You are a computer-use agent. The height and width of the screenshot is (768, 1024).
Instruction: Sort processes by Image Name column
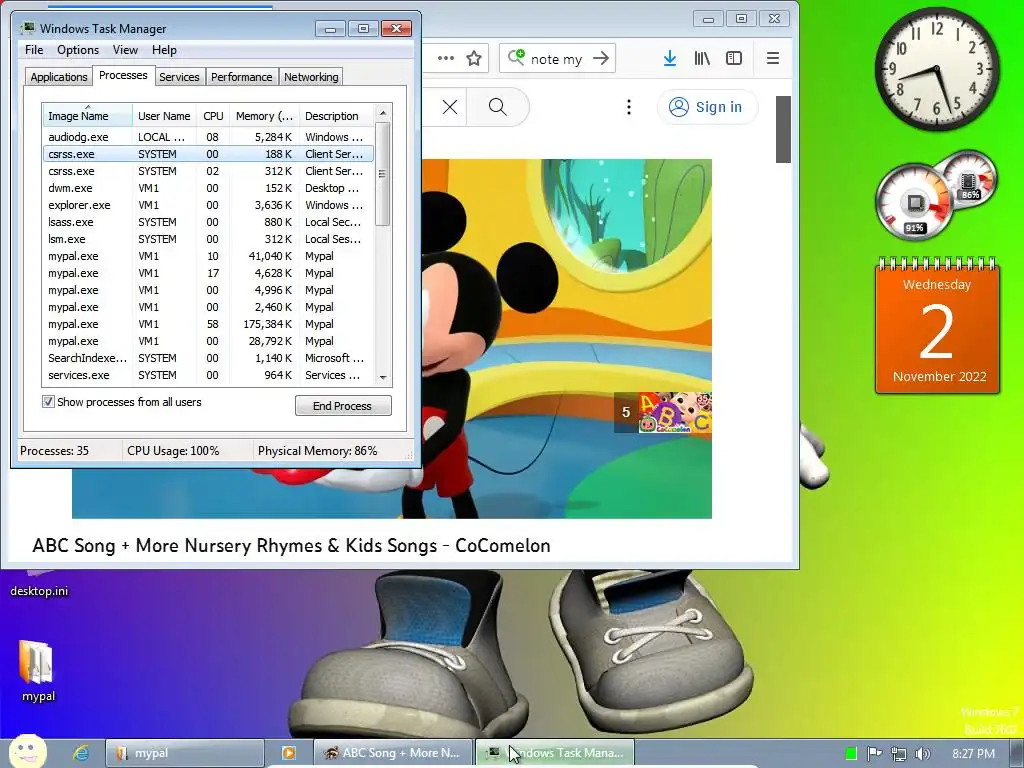point(87,116)
